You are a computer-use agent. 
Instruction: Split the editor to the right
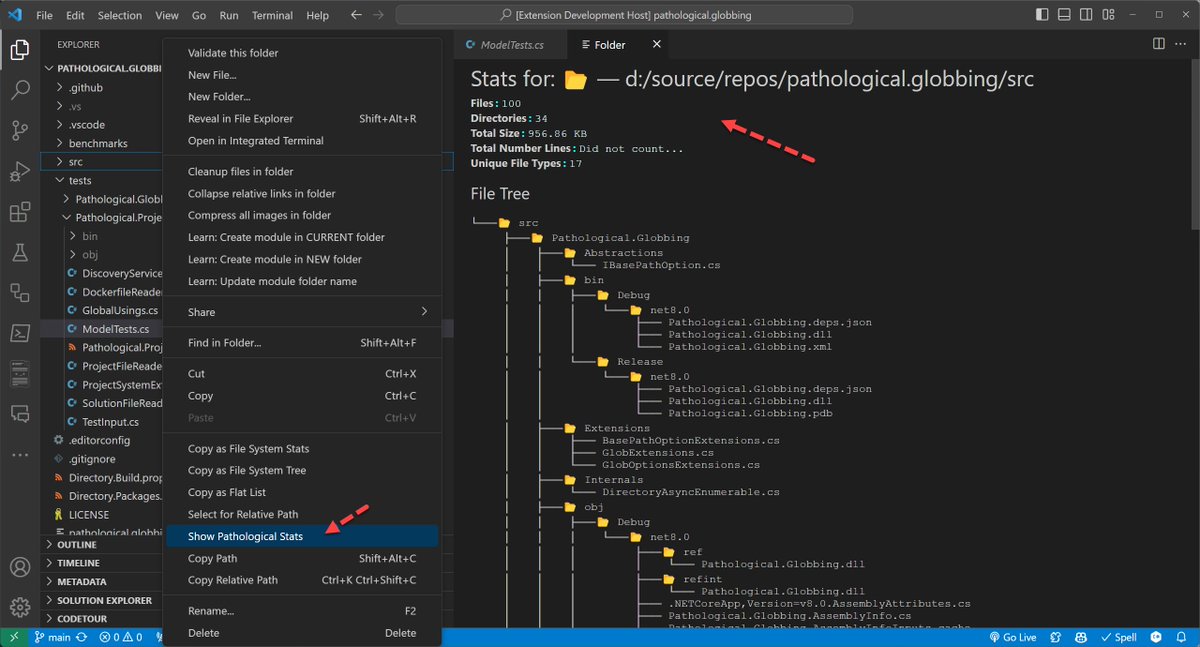(x=1158, y=44)
